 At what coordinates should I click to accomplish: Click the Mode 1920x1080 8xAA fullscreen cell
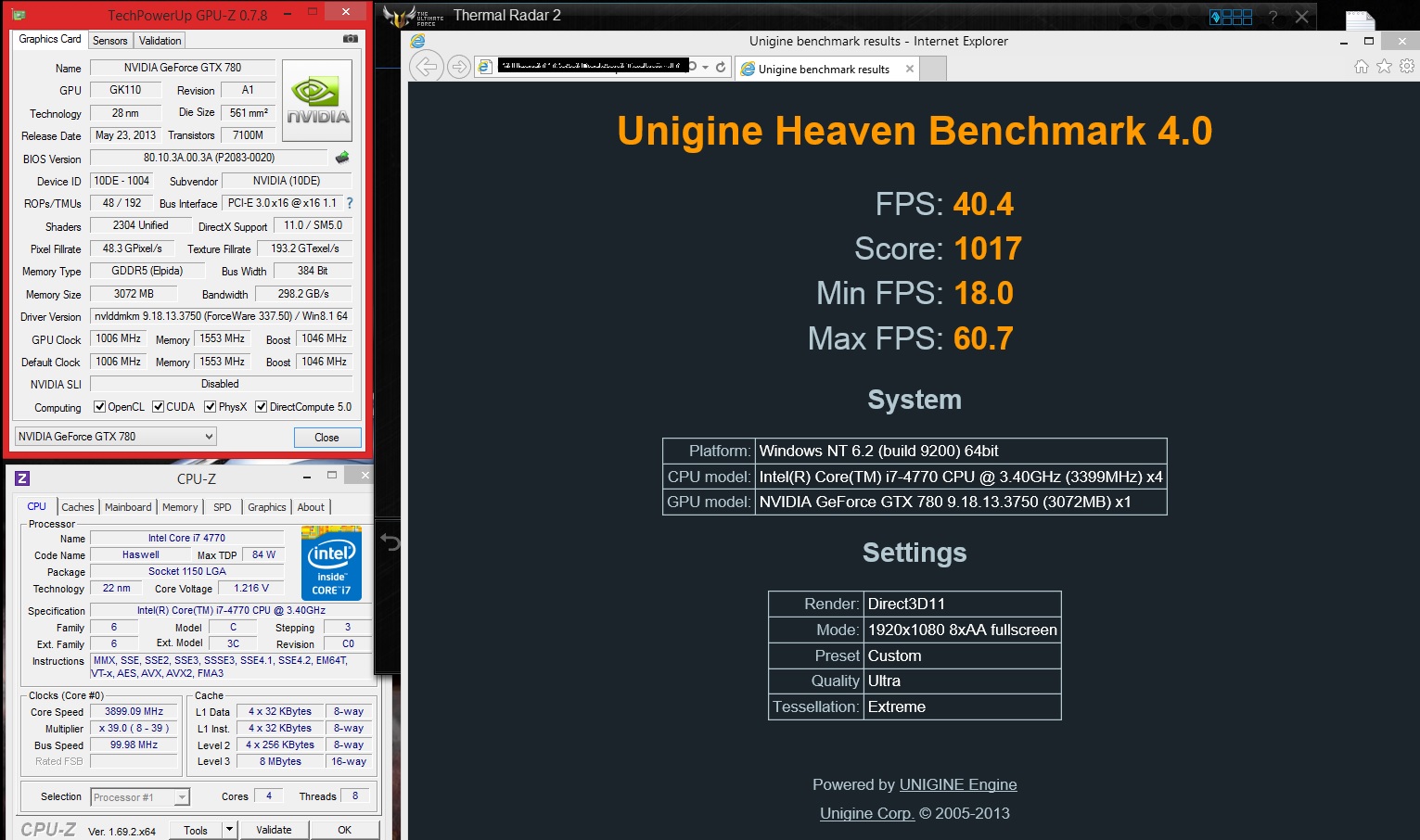963,630
